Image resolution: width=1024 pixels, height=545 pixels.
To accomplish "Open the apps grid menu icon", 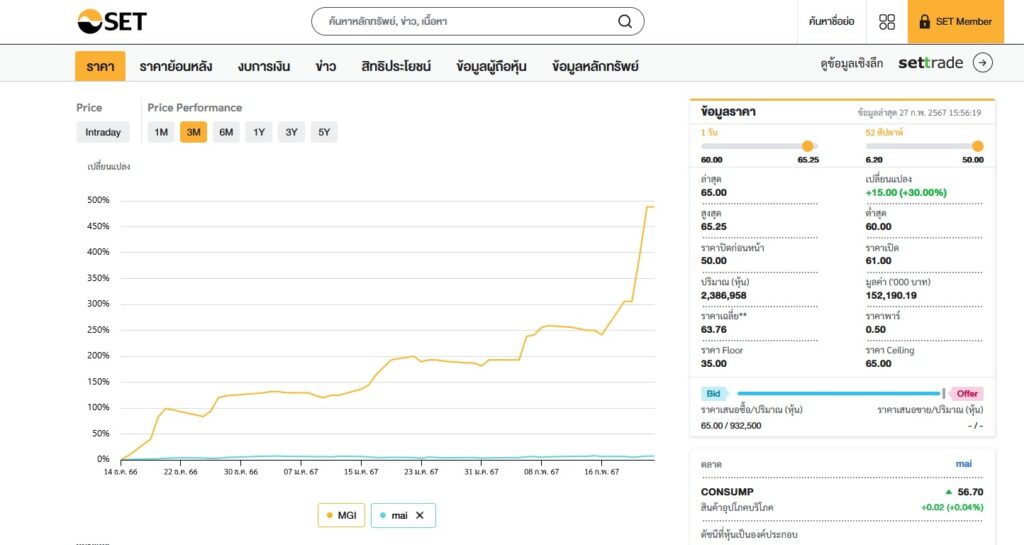I will (887, 22).
